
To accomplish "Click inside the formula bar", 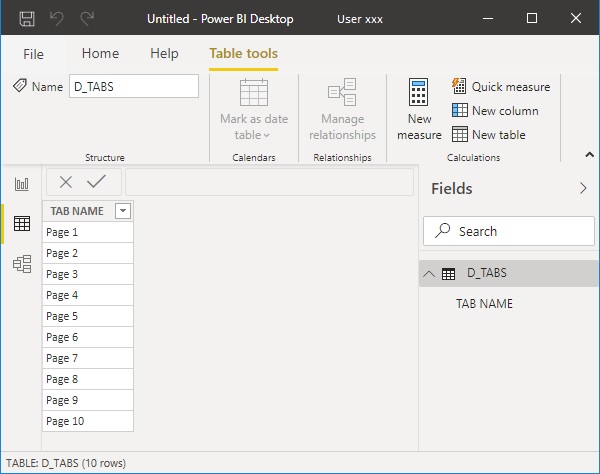I will (x=269, y=182).
